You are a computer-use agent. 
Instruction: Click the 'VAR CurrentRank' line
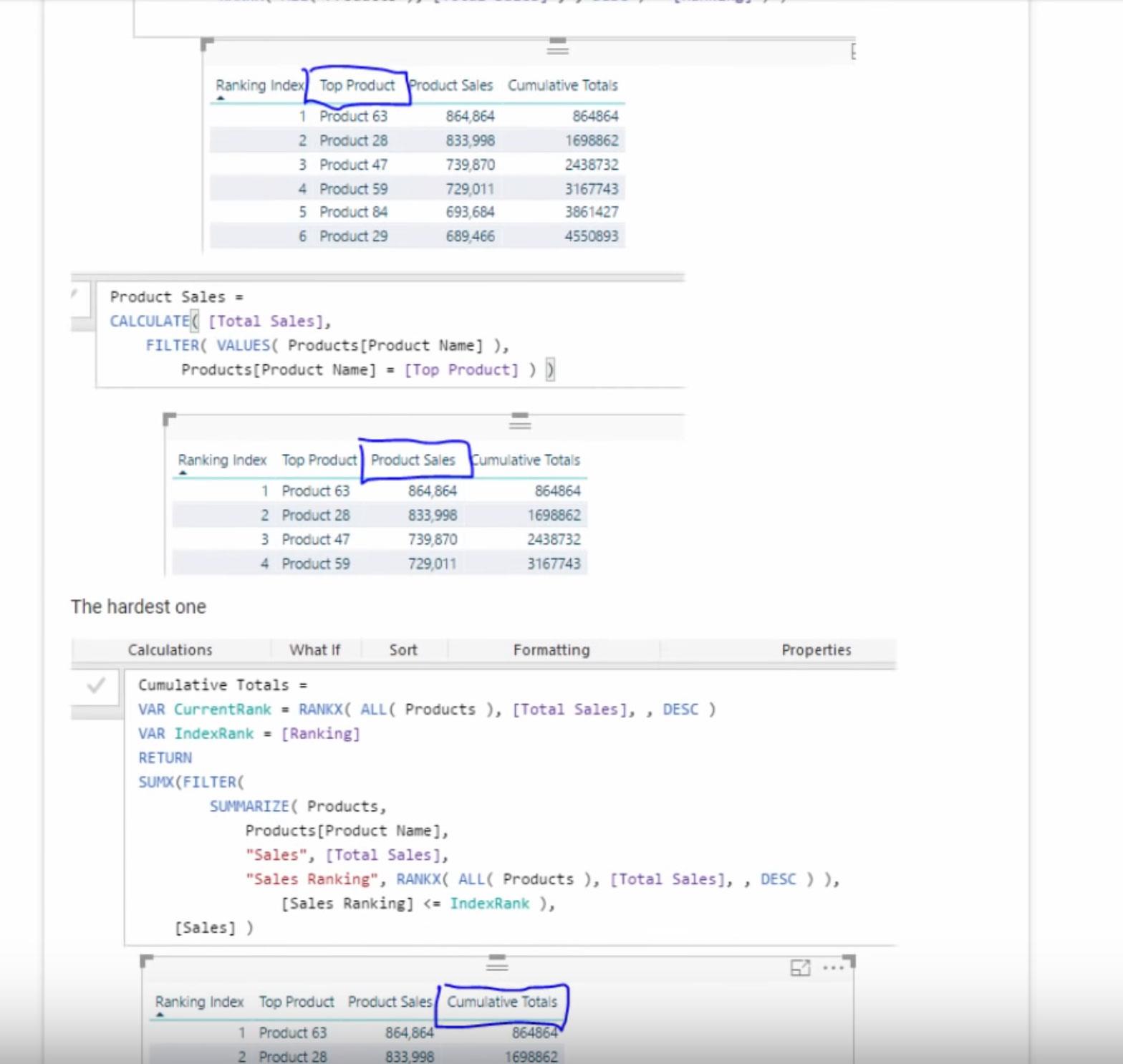pos(427,710)
